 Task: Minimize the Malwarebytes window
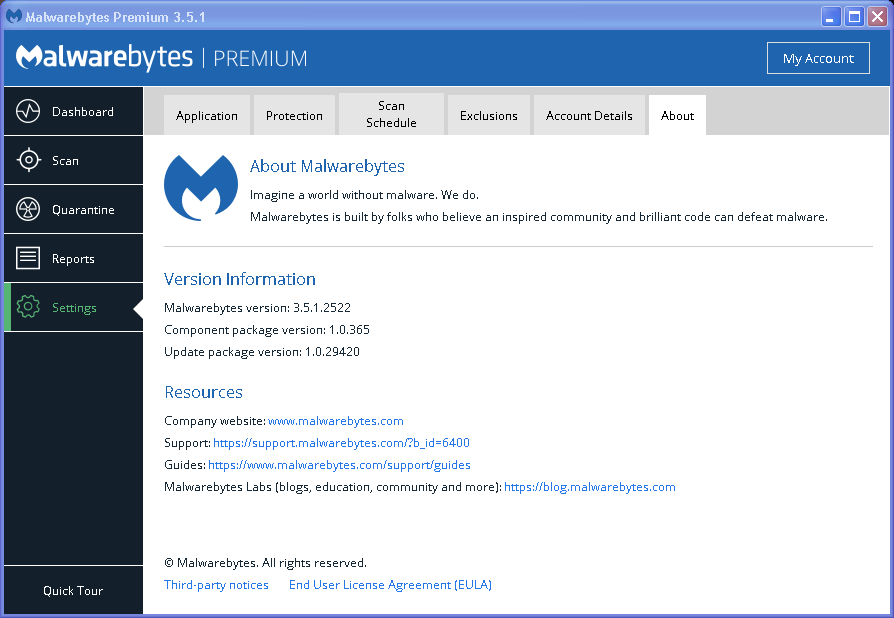click(x=831, y=17)
